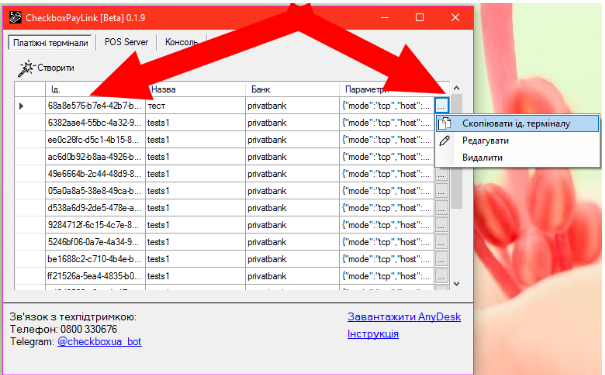
Task: Select the id cell ff21526a-5ea4-4835-b0...
Action: 95,275
